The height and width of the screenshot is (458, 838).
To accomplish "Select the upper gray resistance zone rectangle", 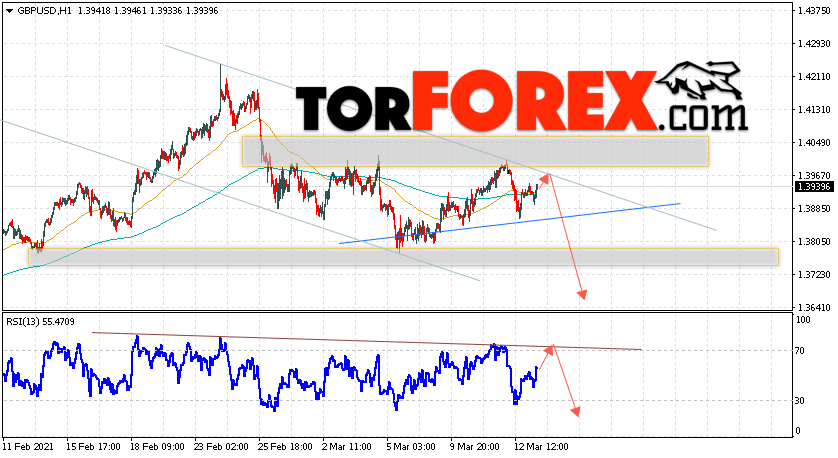I will pos(475,152).
